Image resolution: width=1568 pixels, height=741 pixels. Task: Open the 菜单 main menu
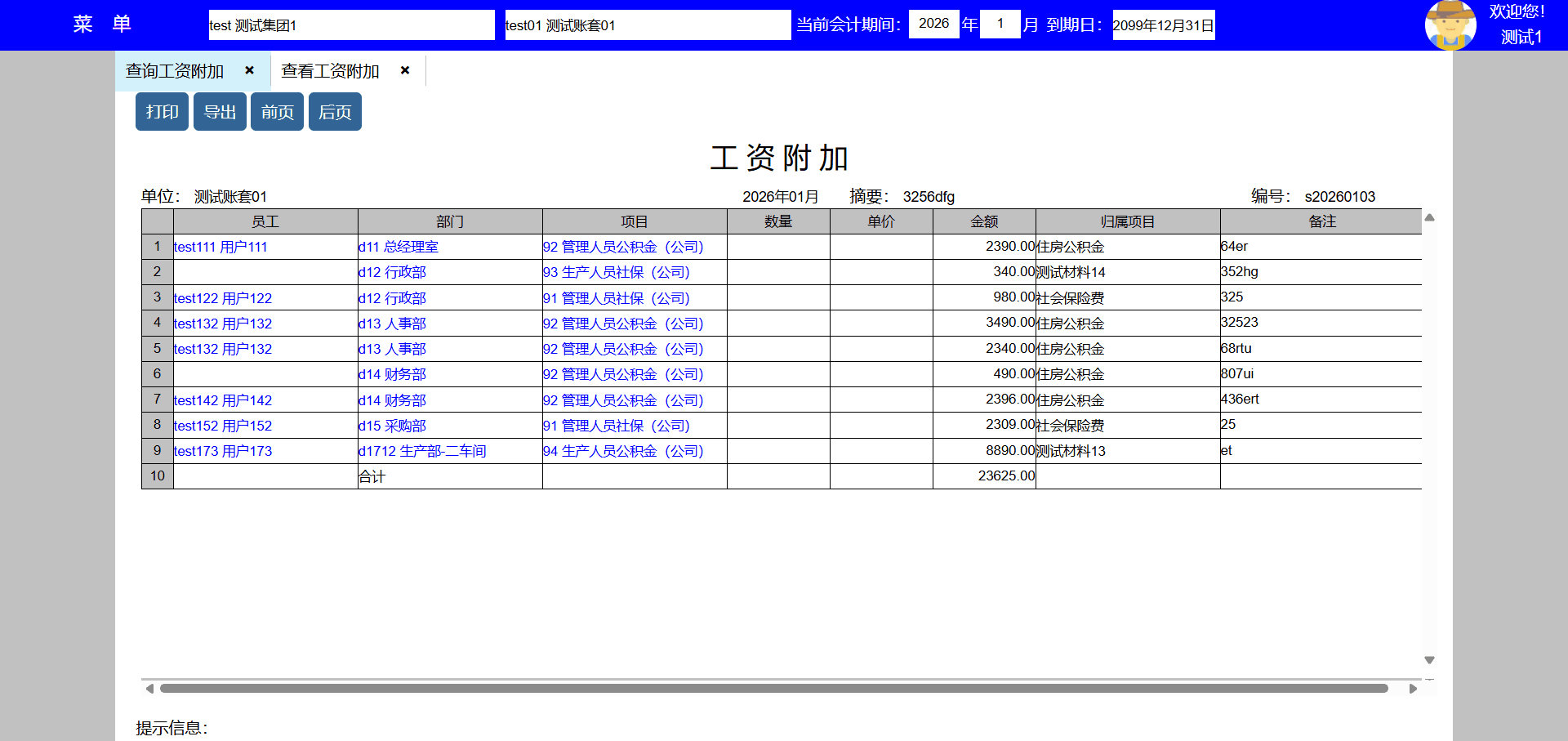102,25
